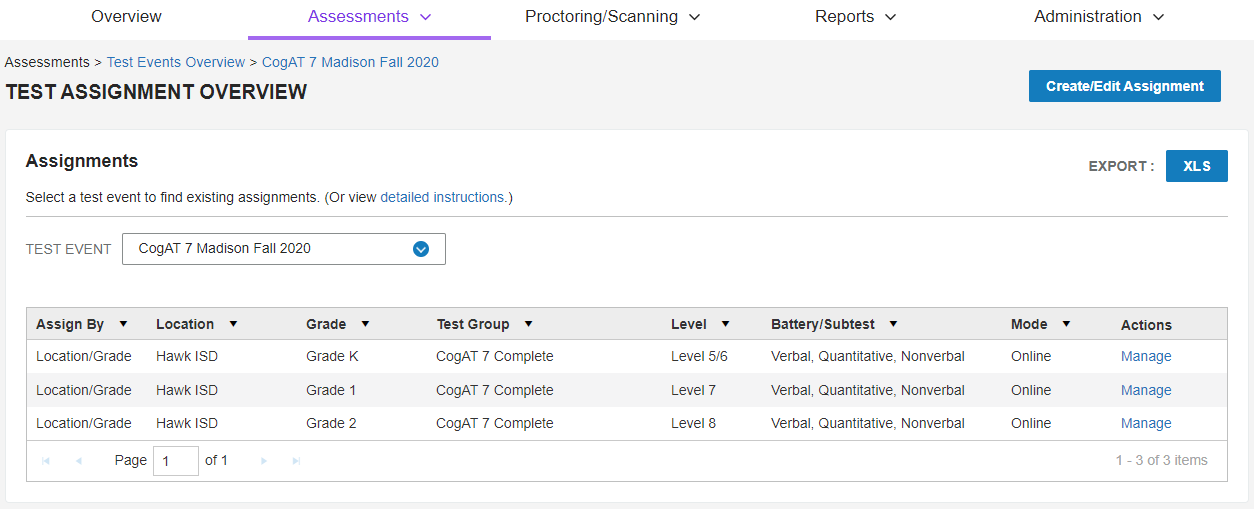Image resolution: width=1254 pixels, height=509 pixels.
Task: Open the Reports menu
Action: 855,17
